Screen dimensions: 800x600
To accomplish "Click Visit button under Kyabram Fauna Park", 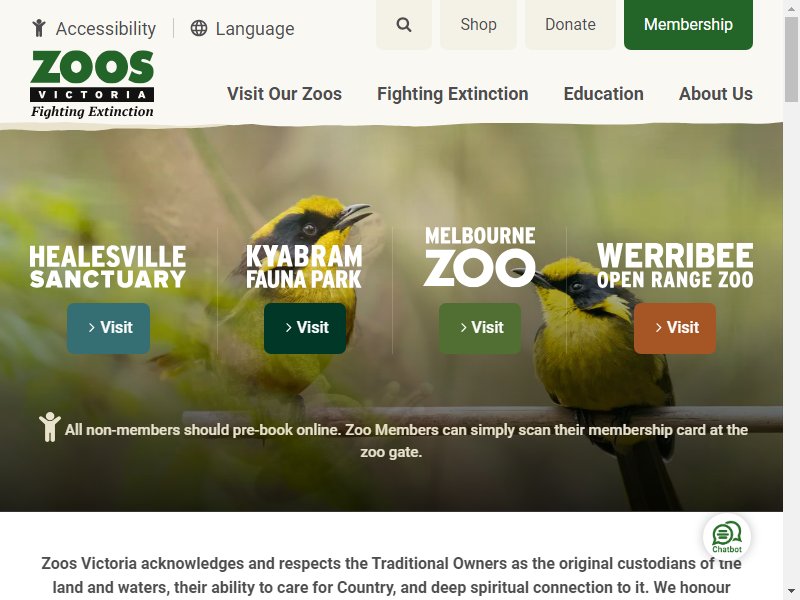I will coord(305,328).
